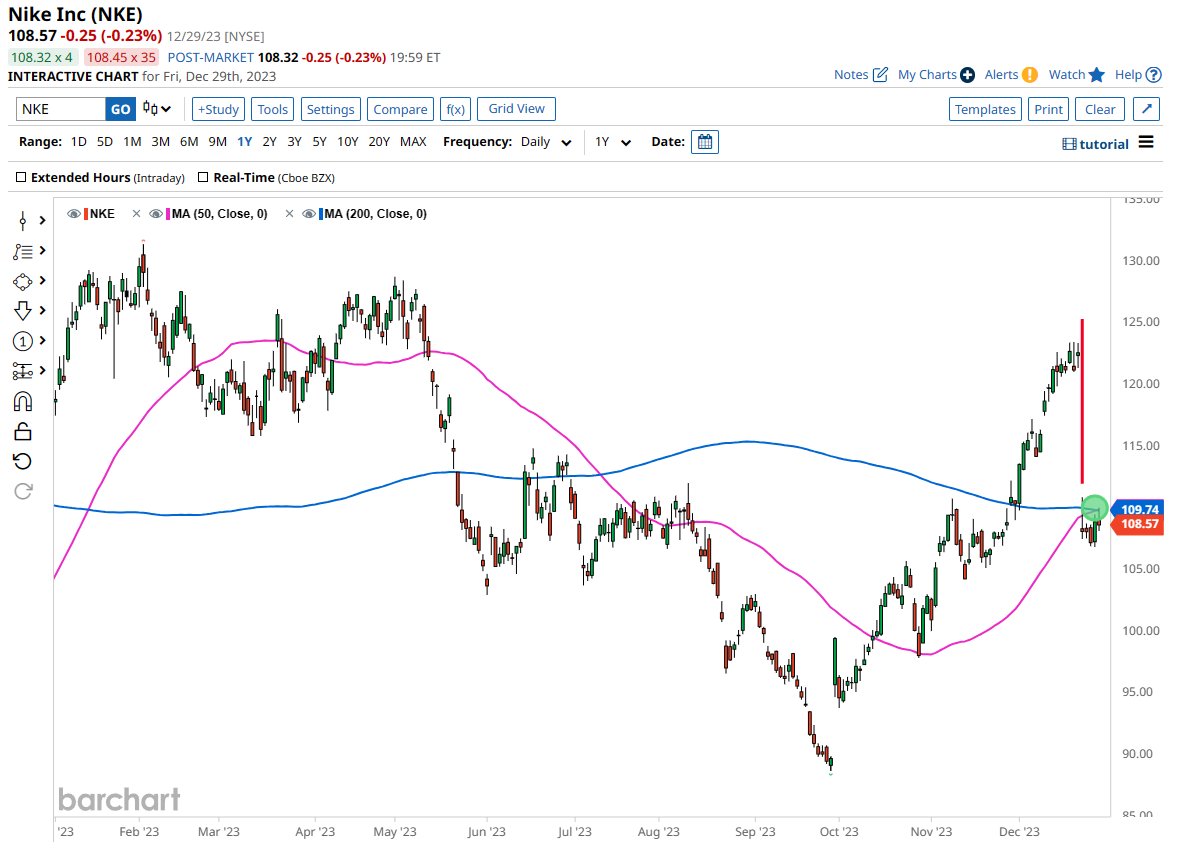
Task: Select the 10Y range
Action: click(347, 141)
